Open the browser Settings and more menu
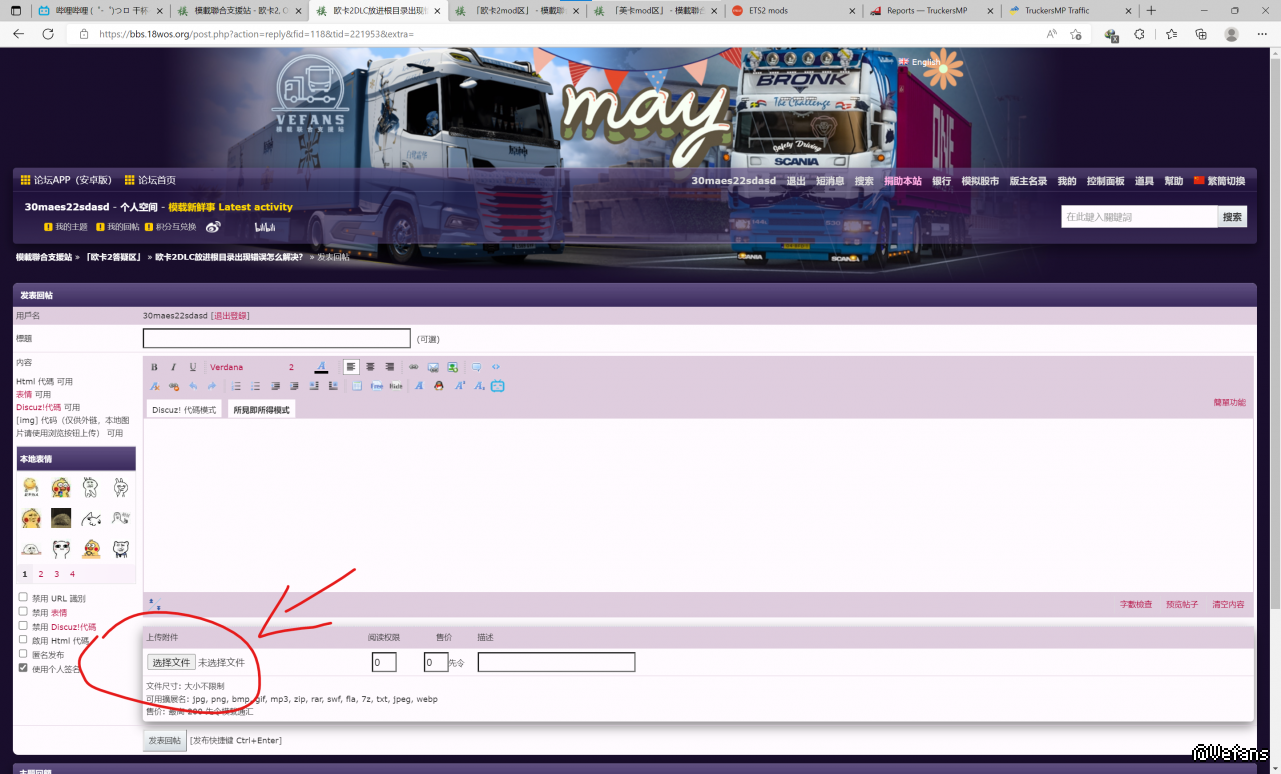This screenshot has height=774, width=1281. click(x=1262, y=34)
